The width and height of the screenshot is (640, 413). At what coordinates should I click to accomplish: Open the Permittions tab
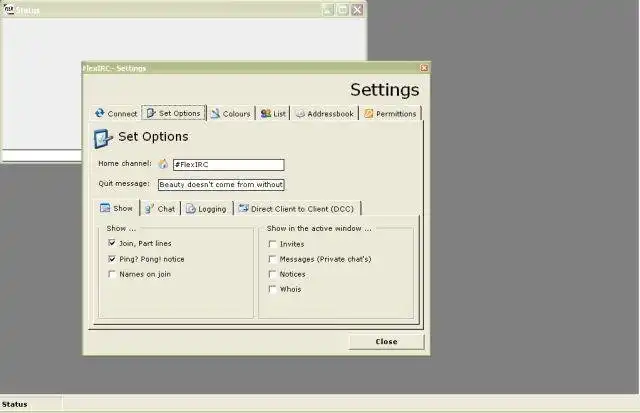coord(390,113)
